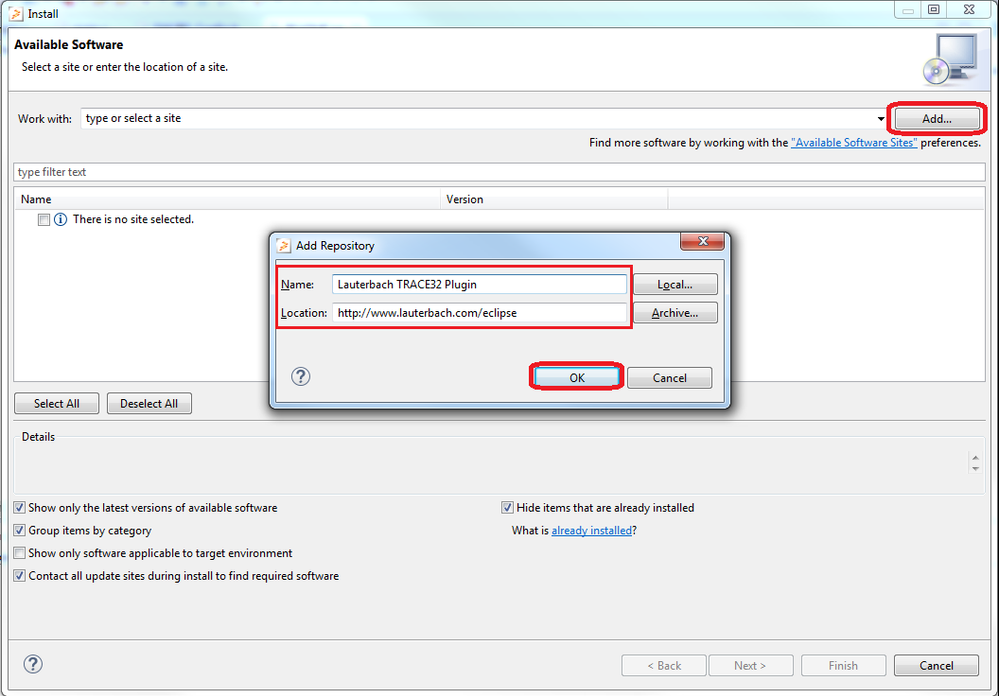Image resolution: width=999 pixels, height=696 pixels.
Task: Click OK in the Add Repository dialog
Action: point(577,378)
